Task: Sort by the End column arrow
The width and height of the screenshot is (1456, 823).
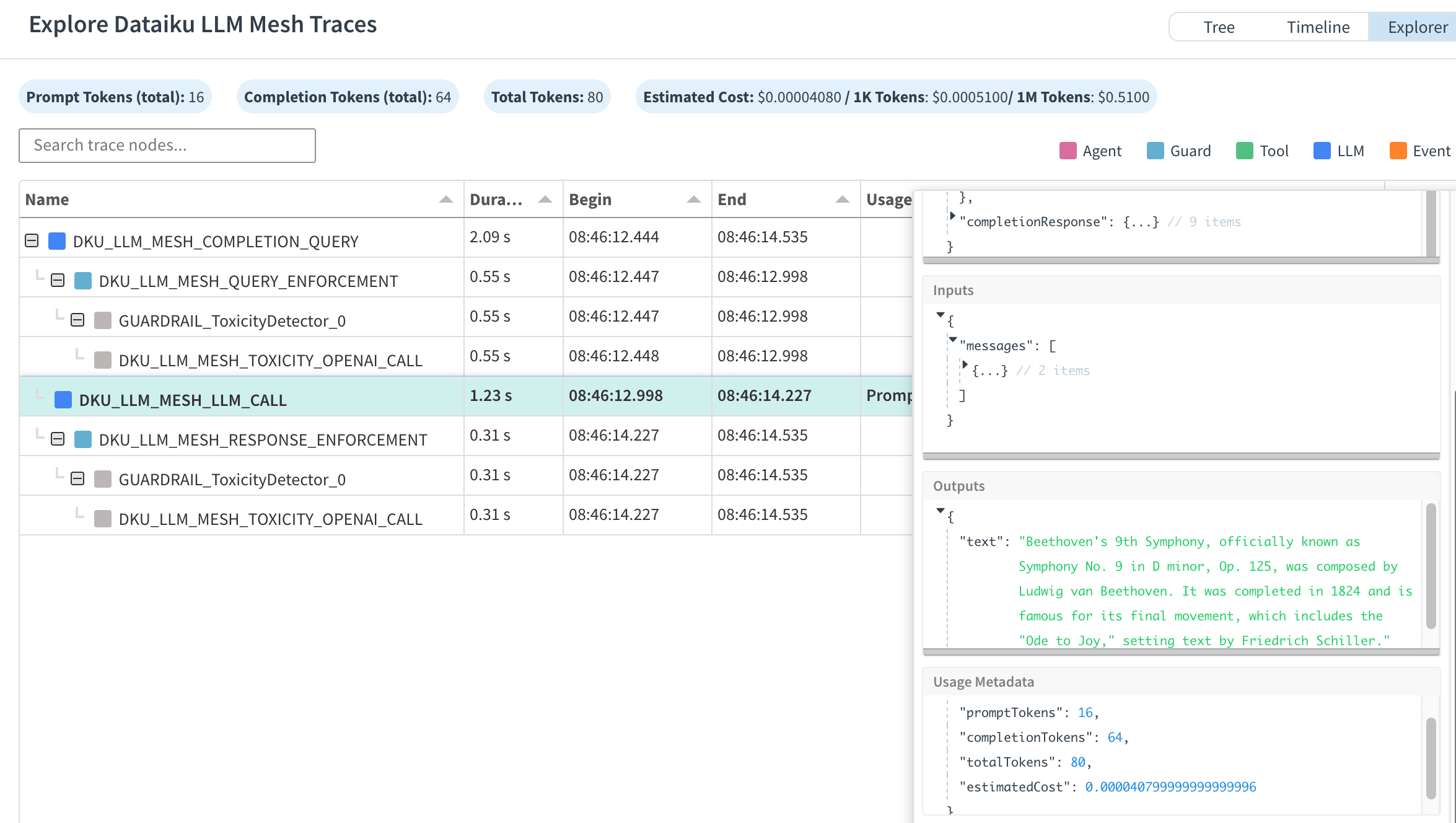Action: tap(842, 200)
